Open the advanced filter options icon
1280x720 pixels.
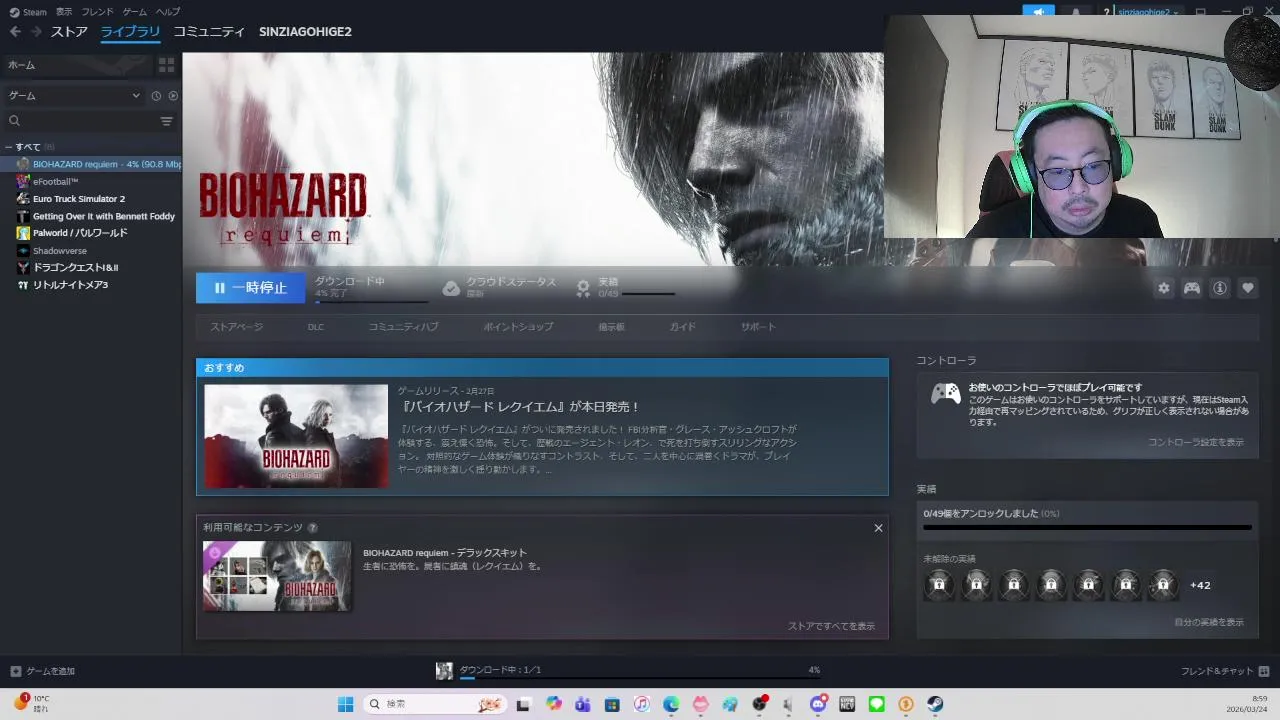(167, 121)
